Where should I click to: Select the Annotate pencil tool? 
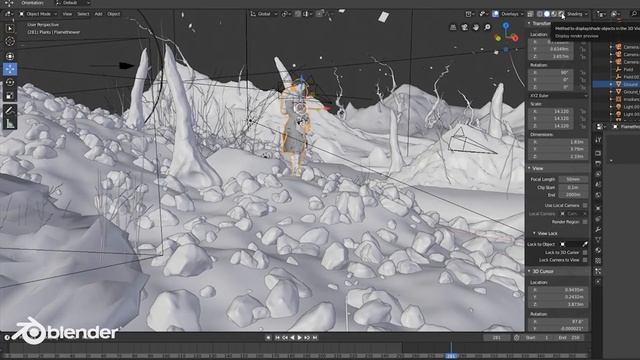tap(10, 110)
